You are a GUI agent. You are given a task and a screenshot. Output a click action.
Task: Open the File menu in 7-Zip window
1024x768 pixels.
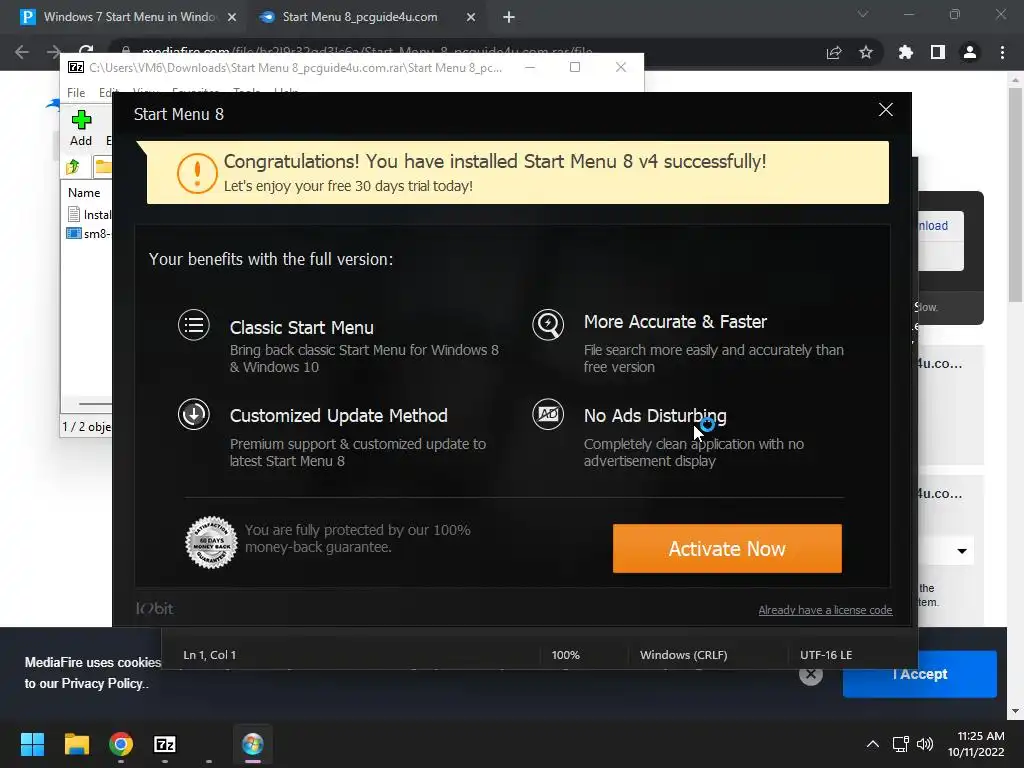(76, 93)
